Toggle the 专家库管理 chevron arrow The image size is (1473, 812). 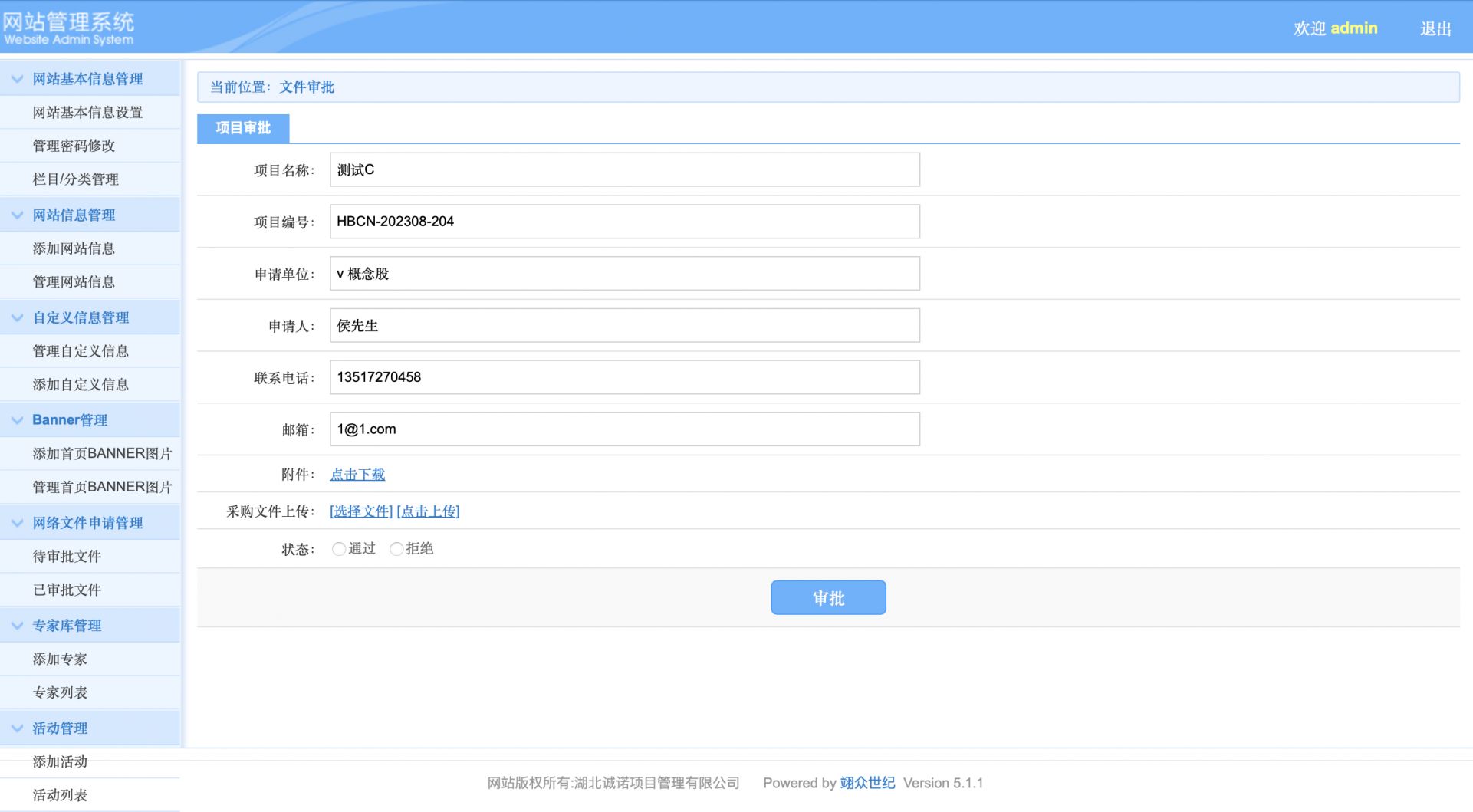point(17,626)
